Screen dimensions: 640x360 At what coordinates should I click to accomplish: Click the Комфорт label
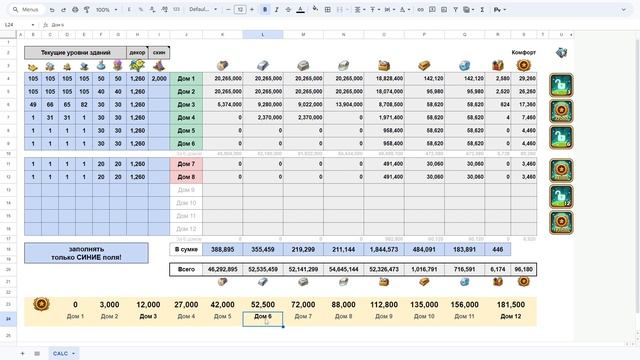523,52
